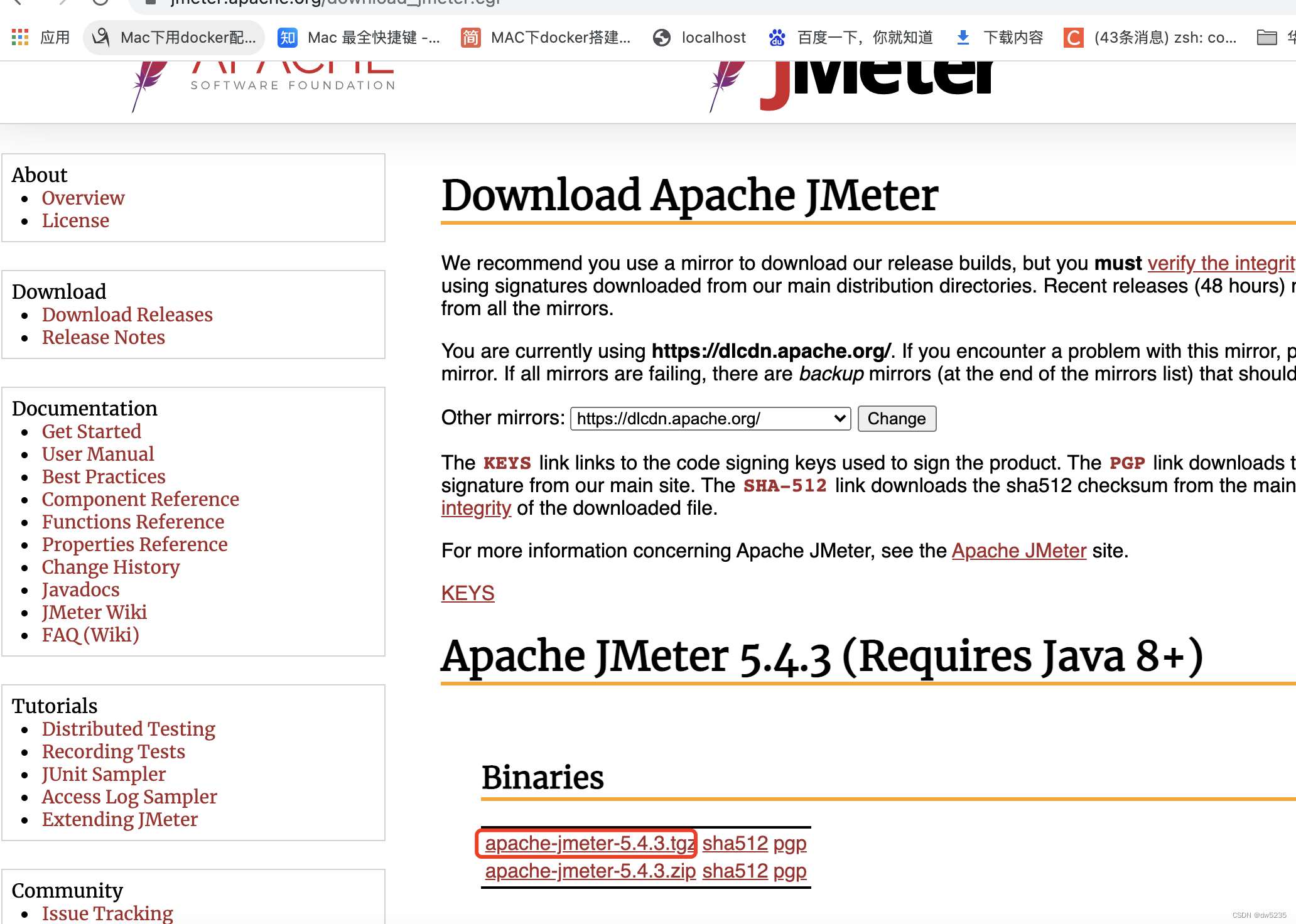Open the License link
This screenshot has width=1296, height=924.
tap(75, 220)
